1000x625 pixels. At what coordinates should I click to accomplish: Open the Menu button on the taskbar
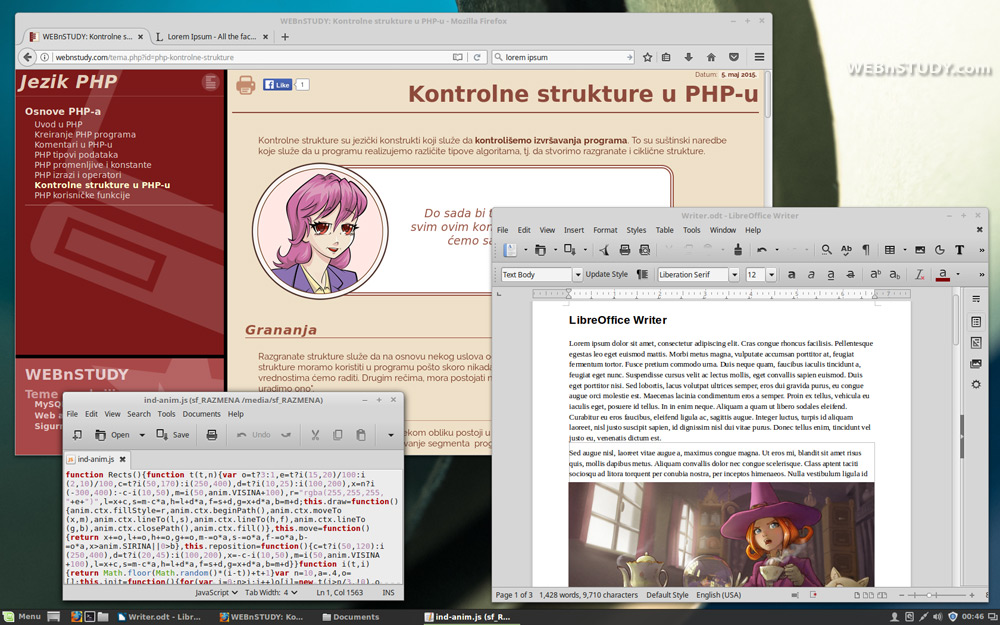tap(22, 617)
